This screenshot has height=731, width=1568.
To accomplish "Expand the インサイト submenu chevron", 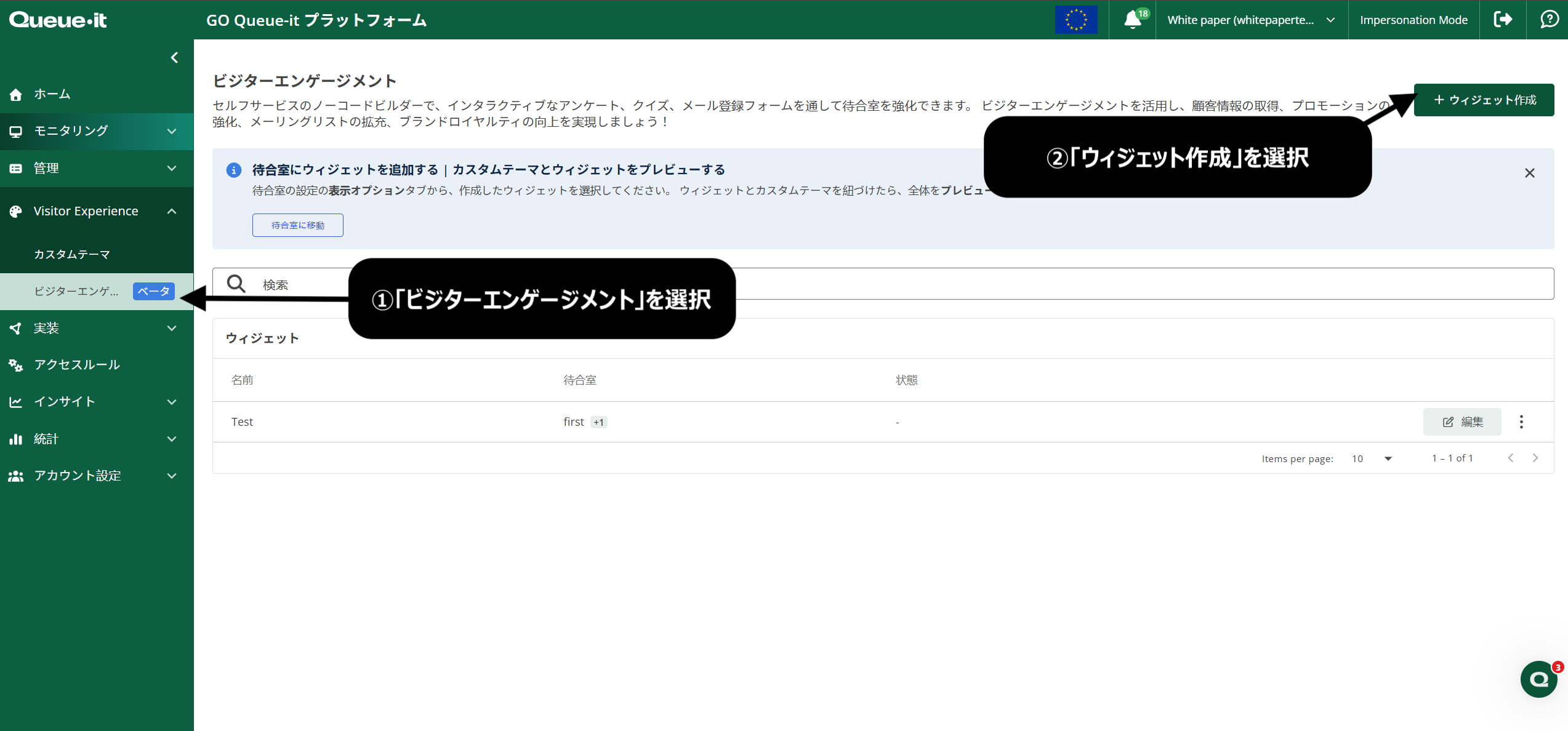I will coord(172,401).
